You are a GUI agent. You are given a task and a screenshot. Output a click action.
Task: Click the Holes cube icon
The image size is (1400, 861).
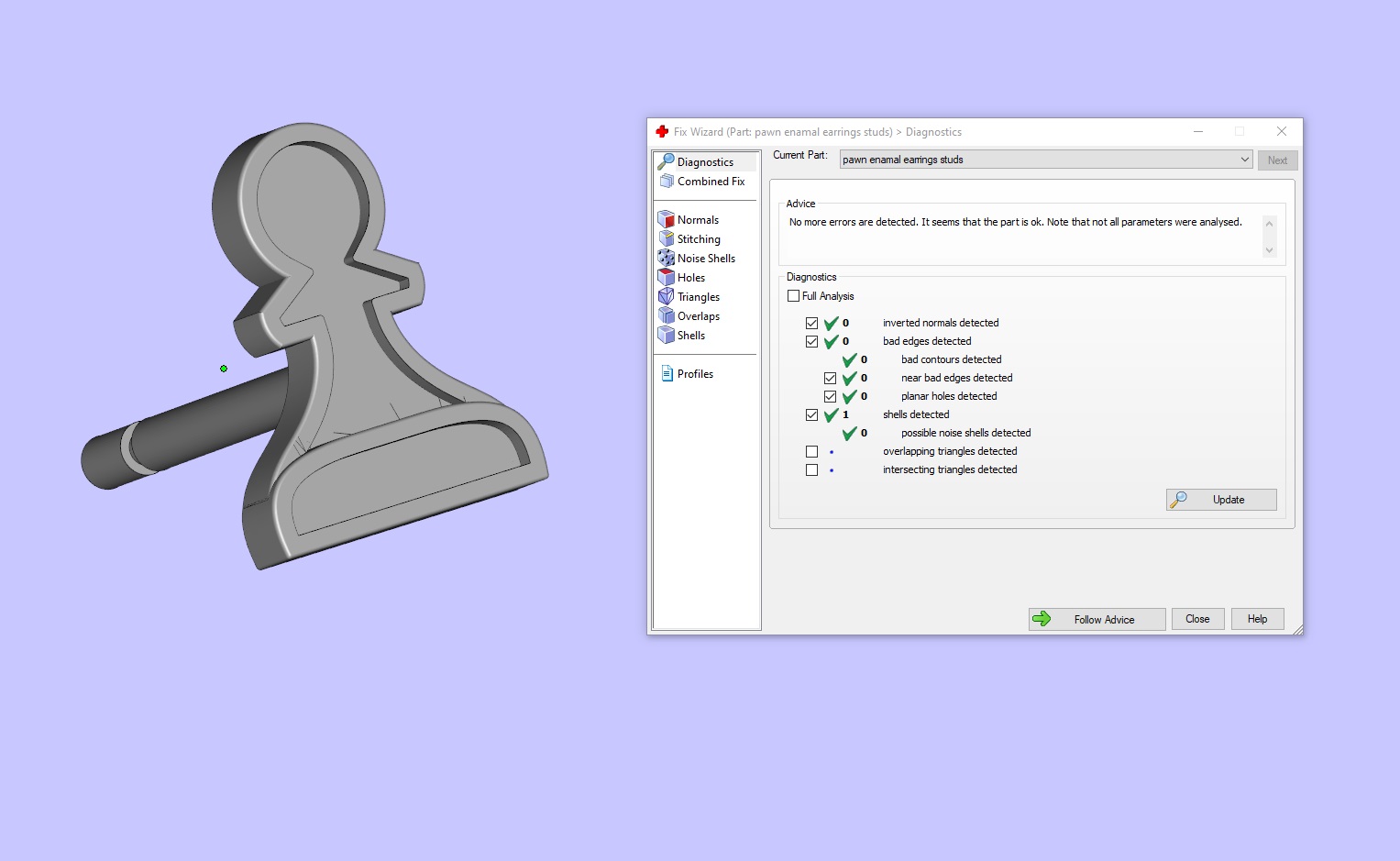coord(667,278)
